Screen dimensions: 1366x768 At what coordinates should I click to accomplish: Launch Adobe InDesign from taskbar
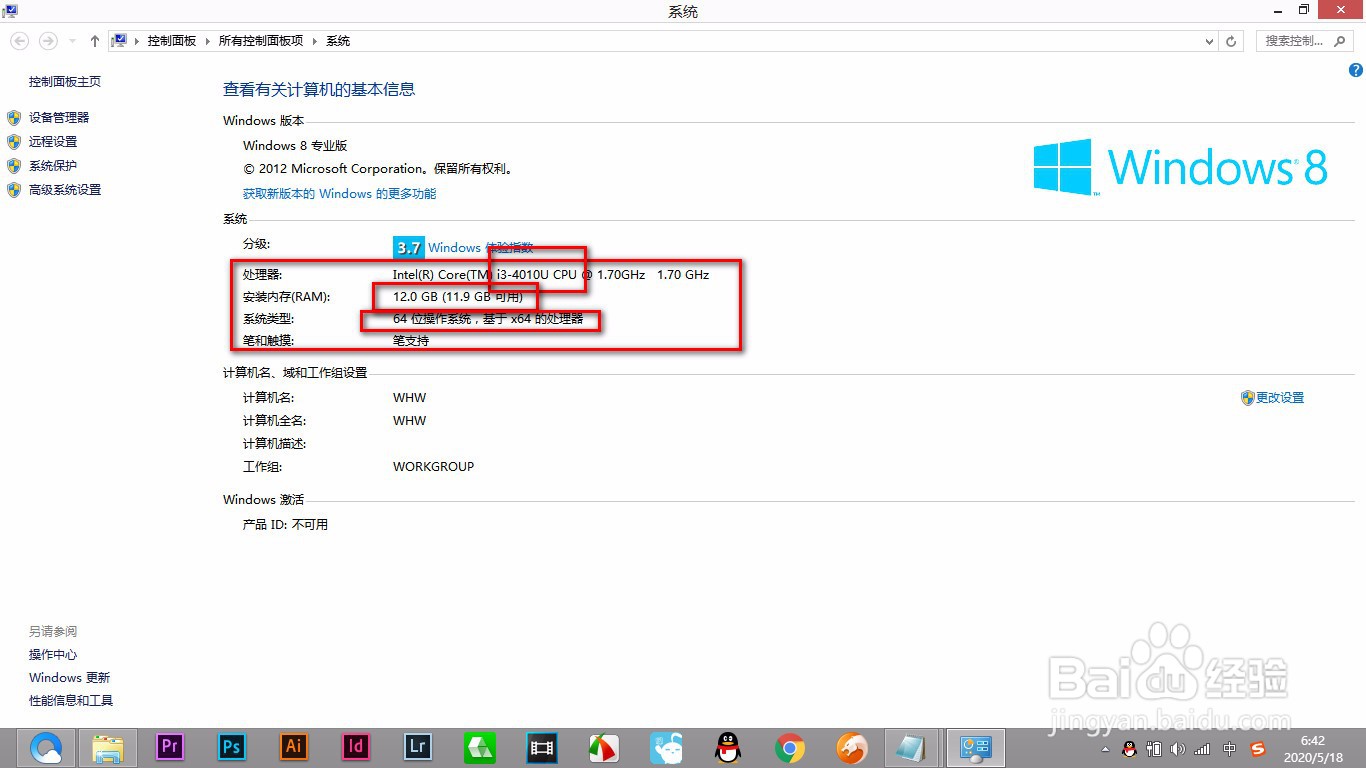click(x=356, y=747)
